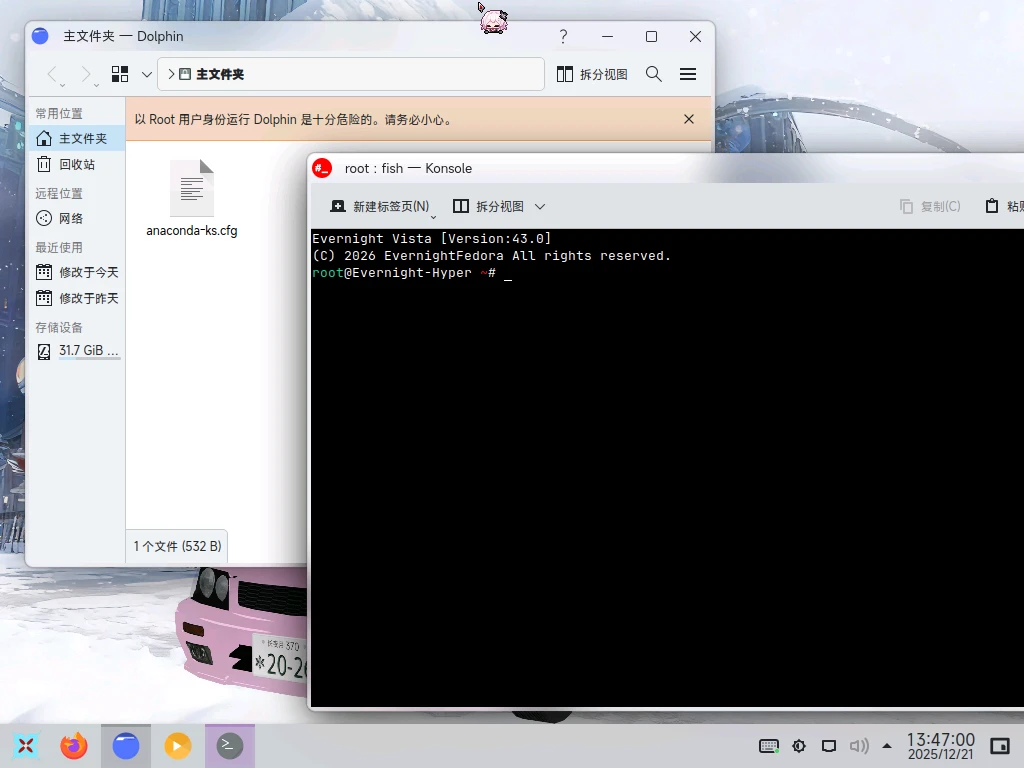Click status bar text 1 个文件 (532 B)

point(177,546)
